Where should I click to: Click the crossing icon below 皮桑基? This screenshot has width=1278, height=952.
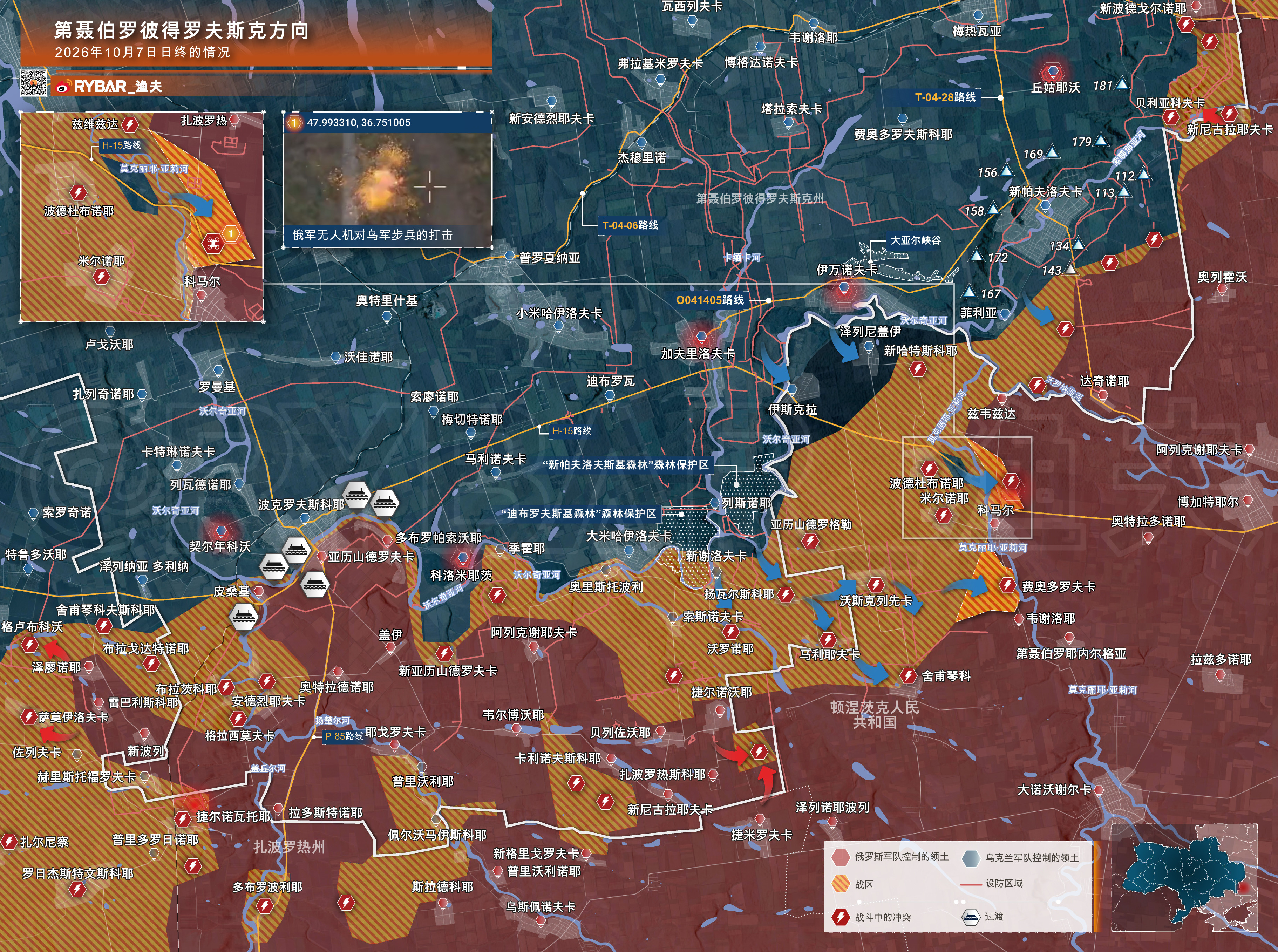[x=243, y=616]
